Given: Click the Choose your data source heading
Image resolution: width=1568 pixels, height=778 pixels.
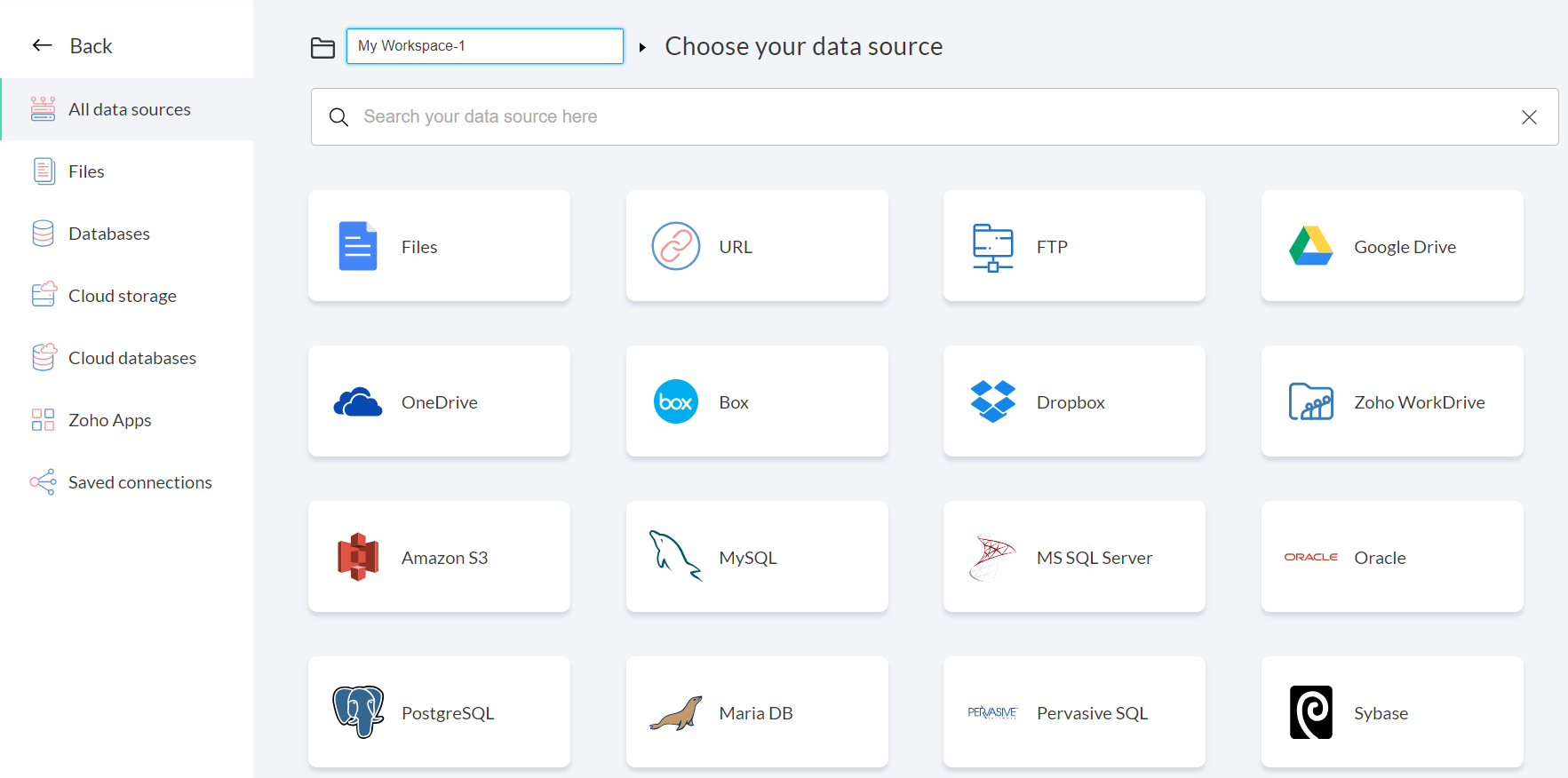Looking at the screenshot, I should click(x=804, y=46).
